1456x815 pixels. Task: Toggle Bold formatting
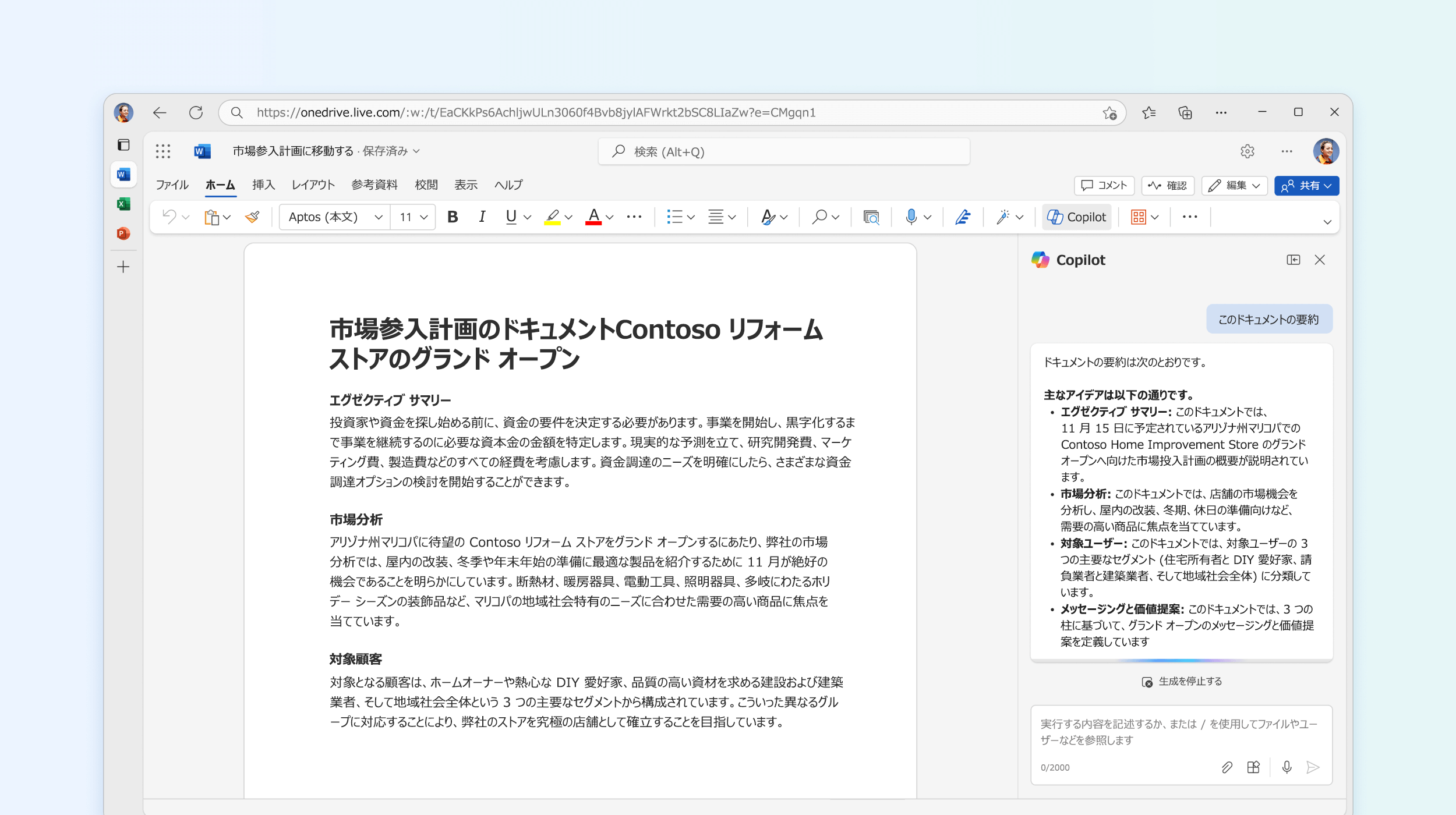pos(453,217)
